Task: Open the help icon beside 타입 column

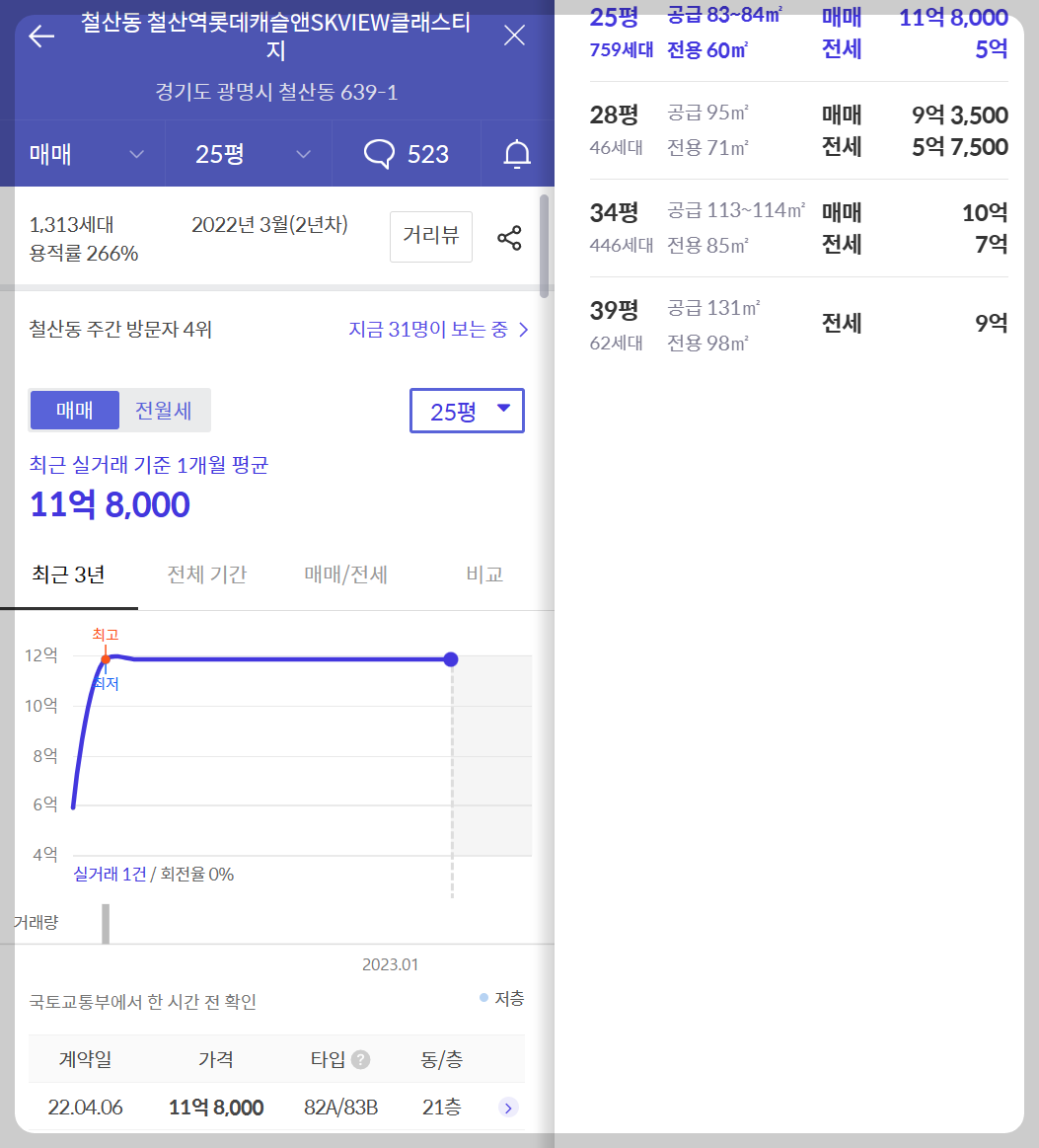Action: (360, 1057)
